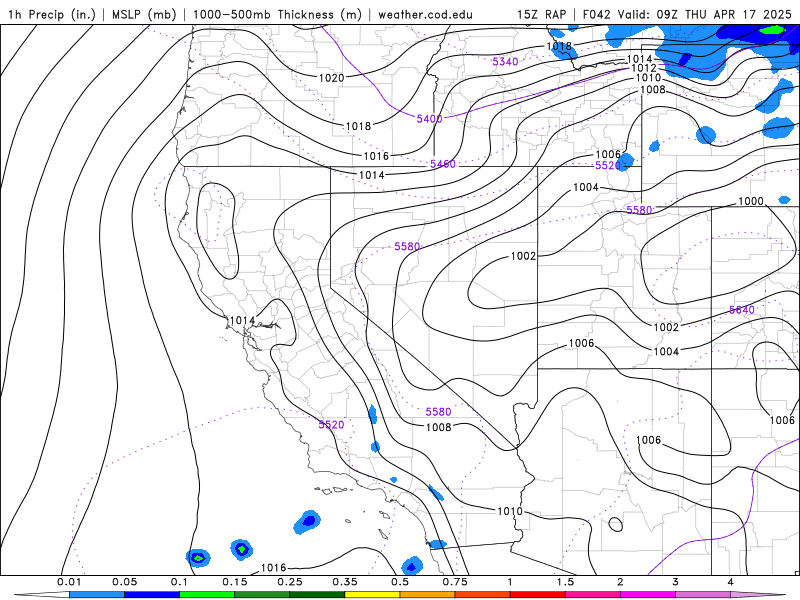The width and height of the screenshot is (800, 600).
Task: Select the 'F042' forecast hour text
Action: tap(596, 14)
